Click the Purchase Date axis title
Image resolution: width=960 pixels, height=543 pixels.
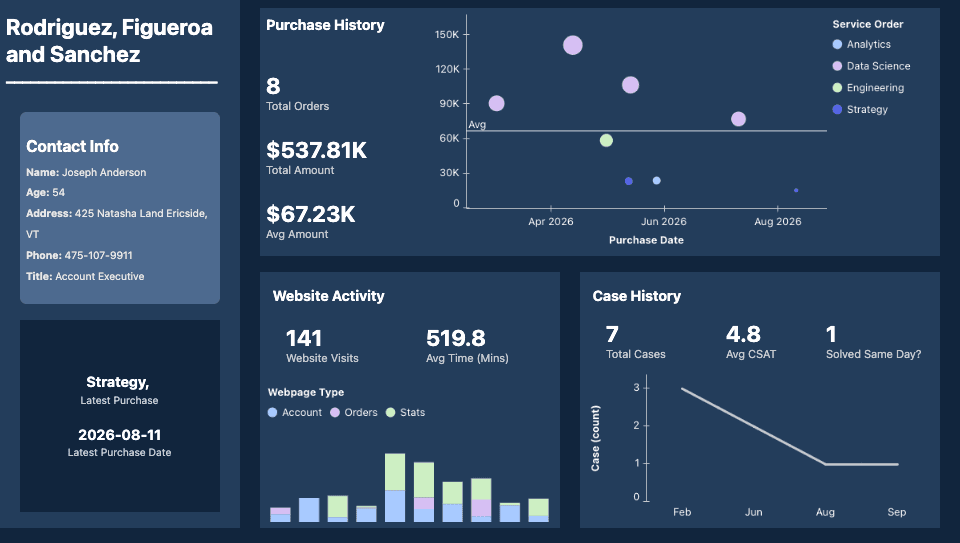[646, 240]
